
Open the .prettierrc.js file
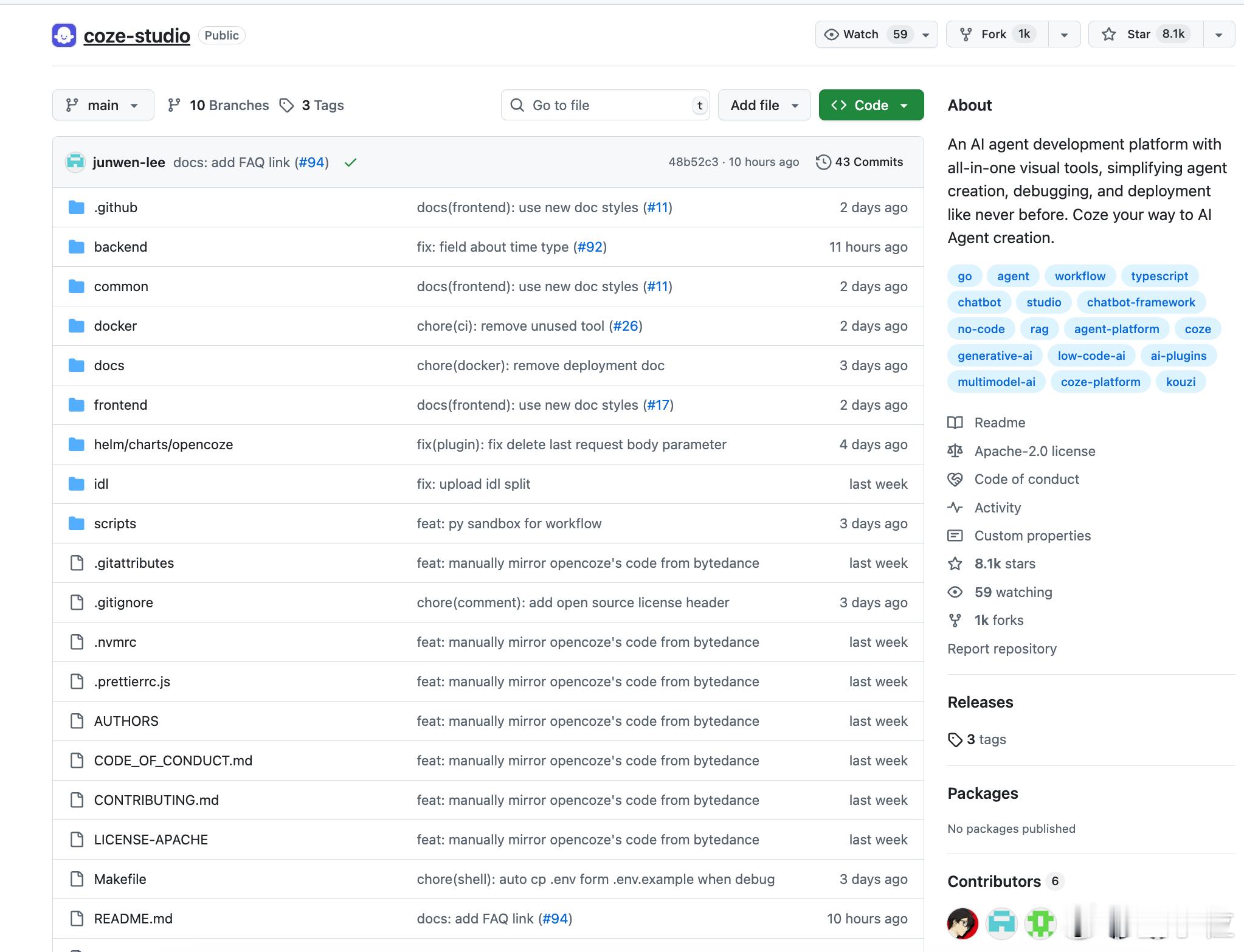click(x=132, y=681)
